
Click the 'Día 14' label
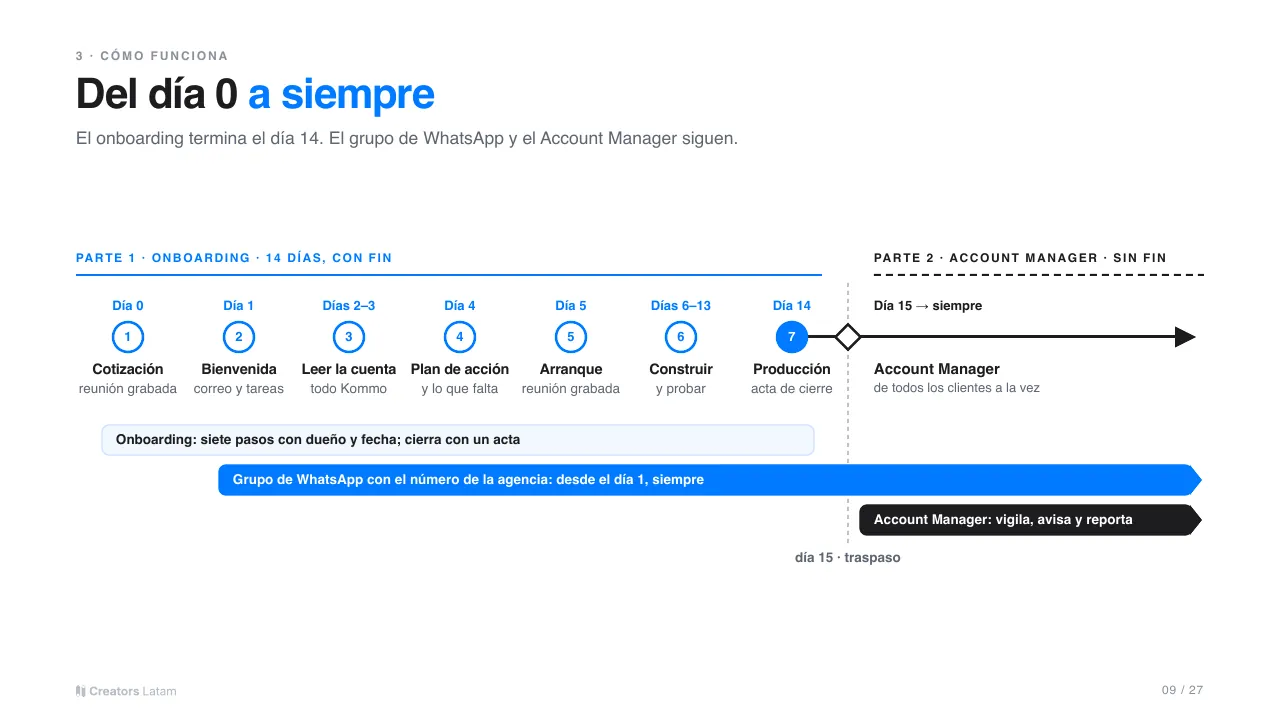pos(792,306)
